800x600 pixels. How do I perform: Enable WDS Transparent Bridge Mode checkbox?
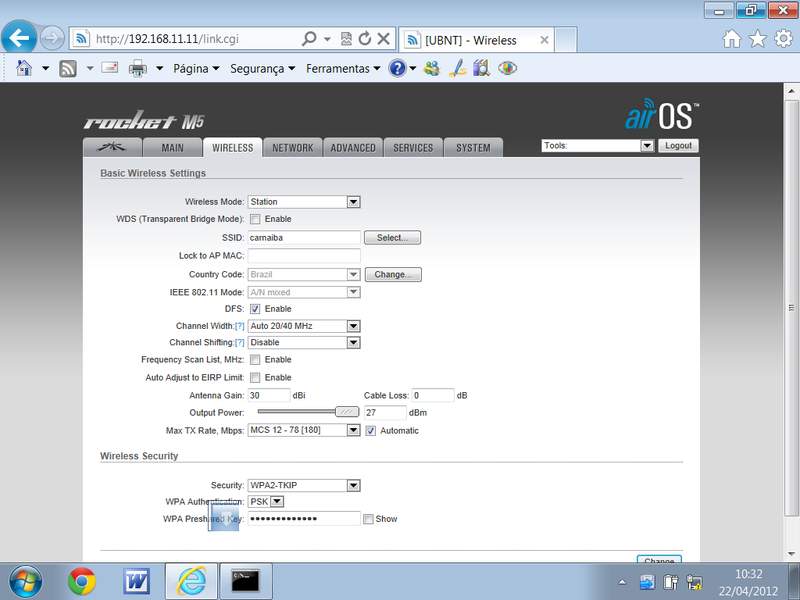tap(255, 219)
